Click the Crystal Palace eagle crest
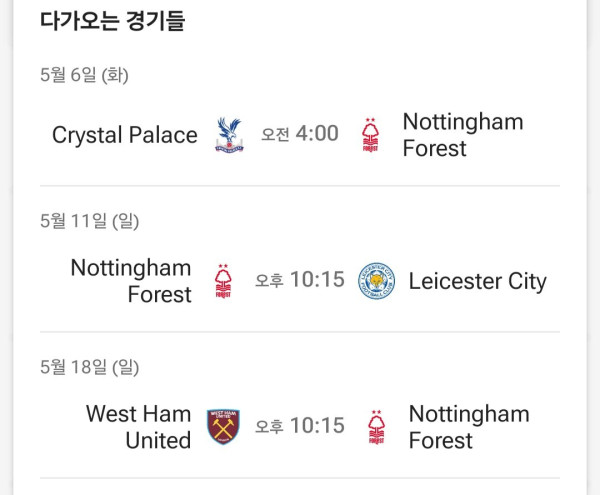This screenshot has height=495, width=600. tap(229, 135)
